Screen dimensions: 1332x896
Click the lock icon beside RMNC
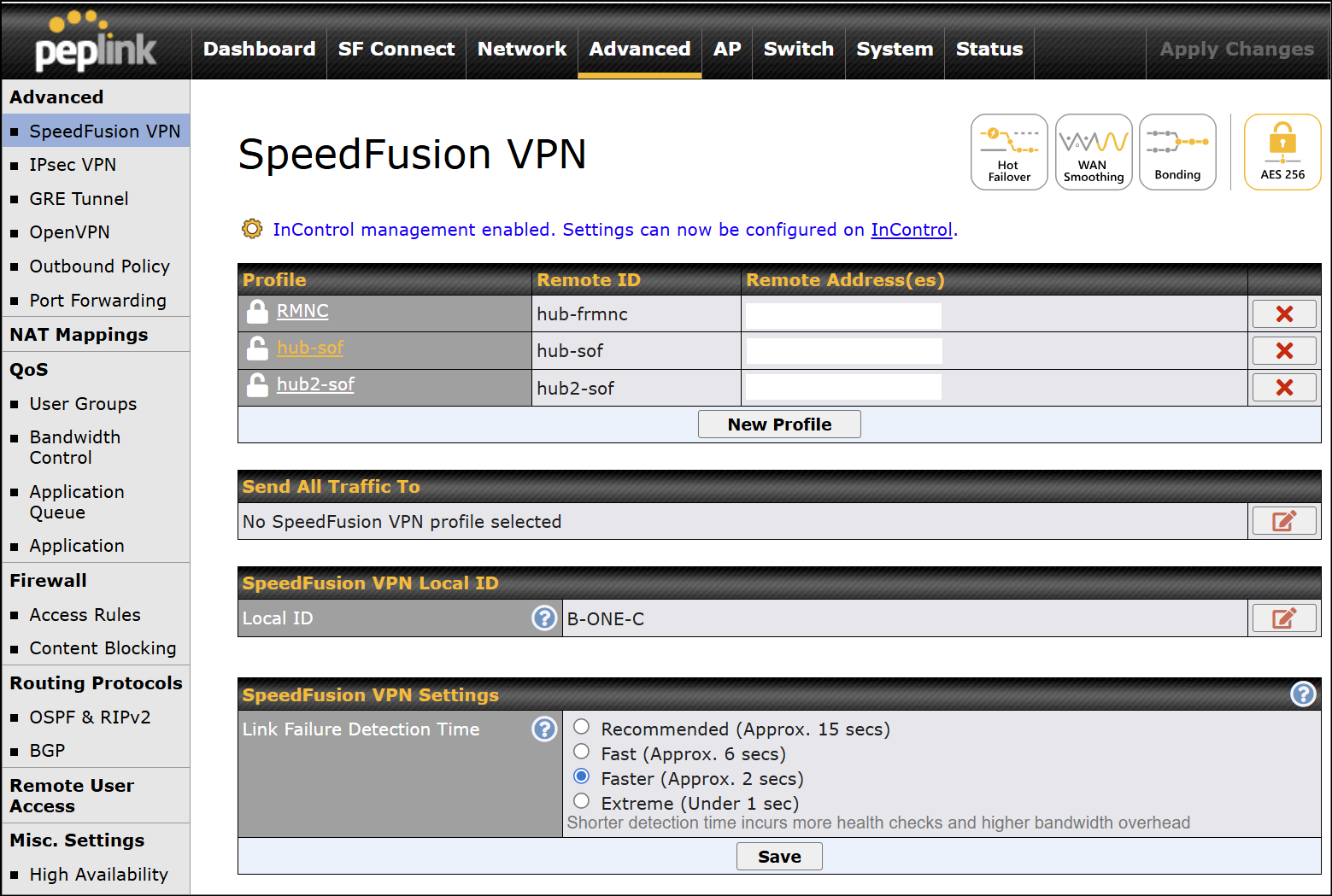click(257, 311)
